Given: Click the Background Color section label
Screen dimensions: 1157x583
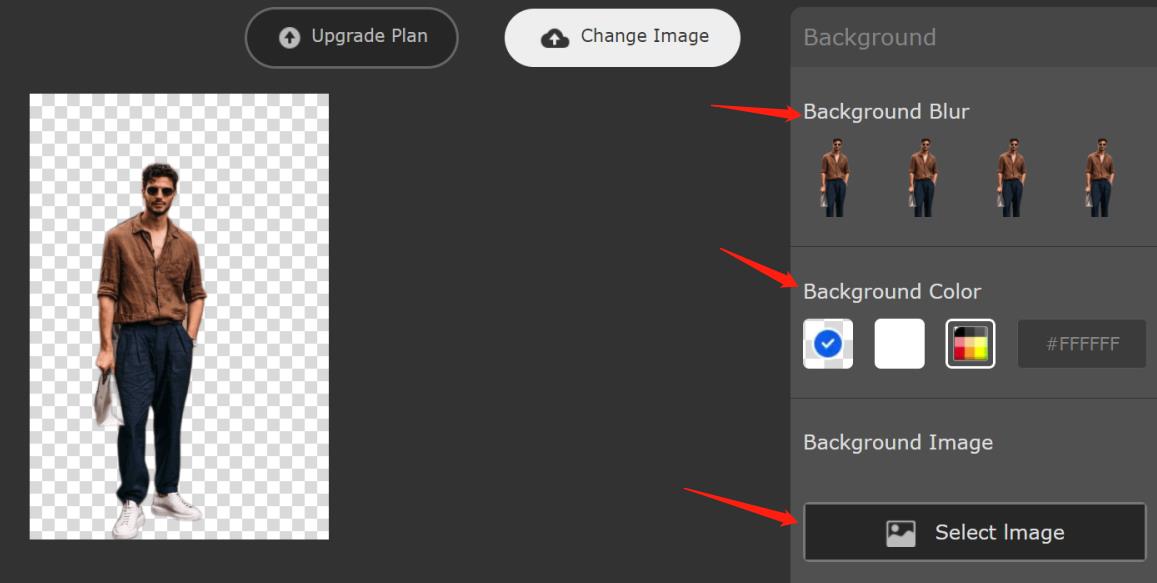Looking at the screenshot, I should [891, 292].
